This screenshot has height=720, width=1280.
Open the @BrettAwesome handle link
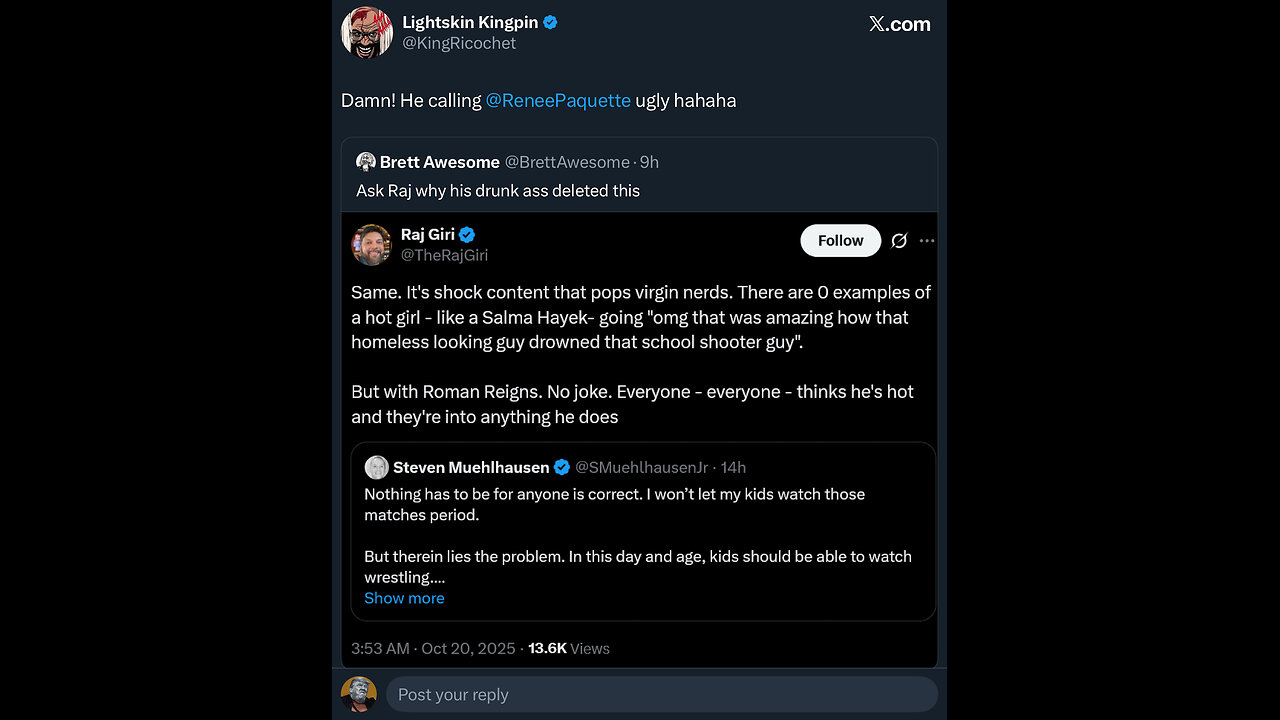point(567,162)
